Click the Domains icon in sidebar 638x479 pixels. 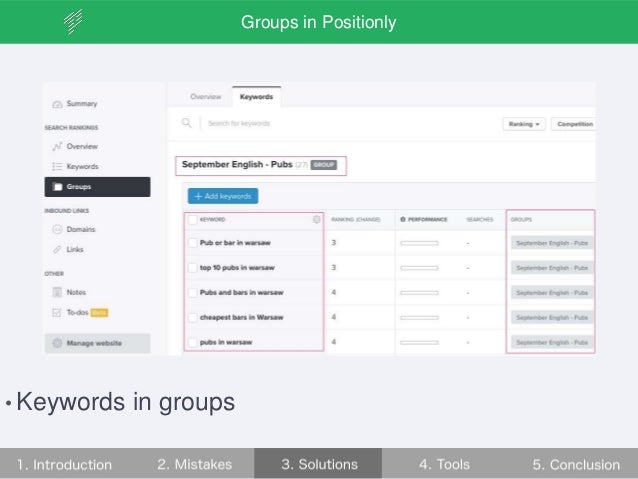coord(57,230)
